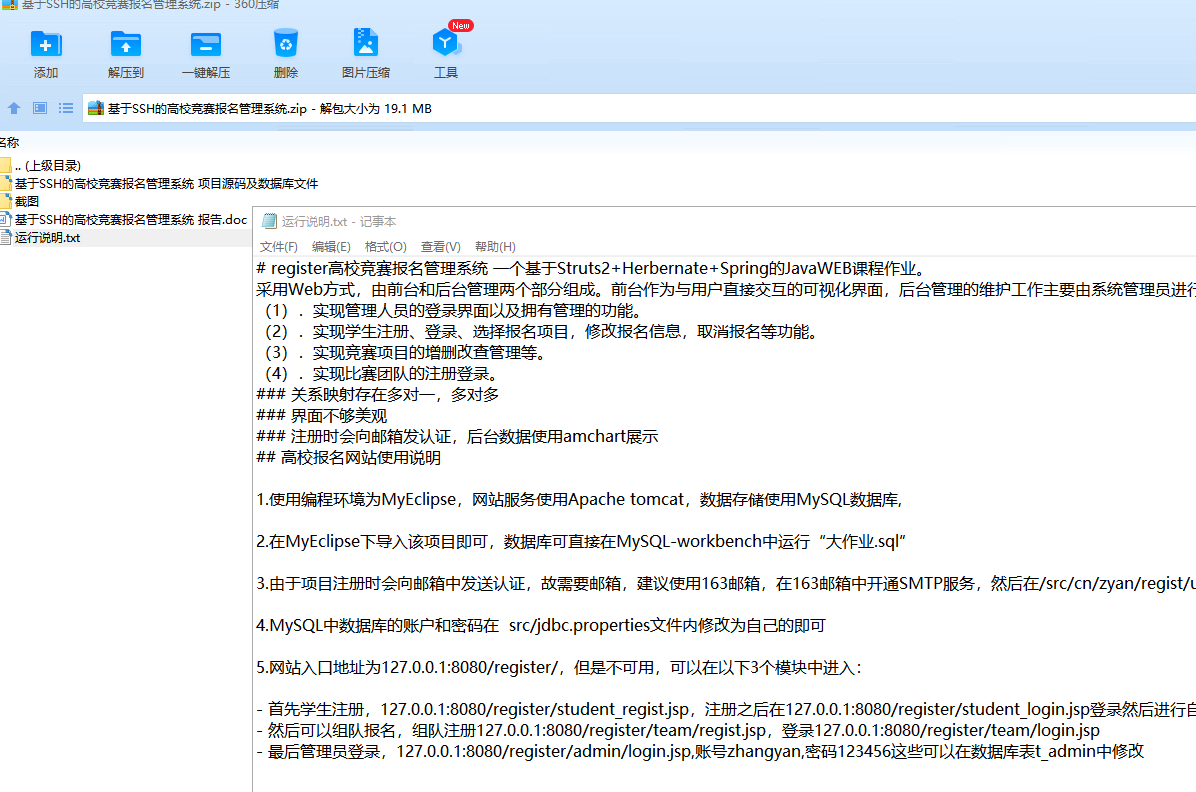Open the Notepad 文件(F) menu
This screenshot has height=792, width=1196.
click(x=278, y=246)
